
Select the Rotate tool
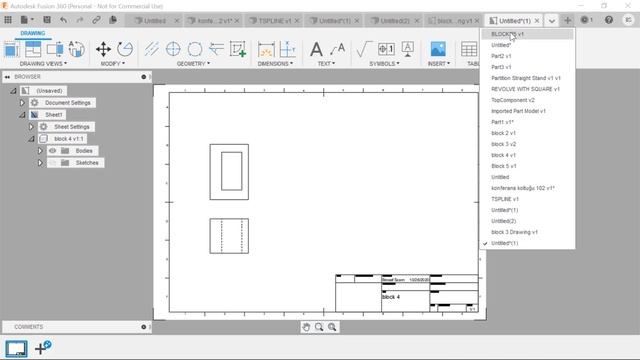[125, 49]
